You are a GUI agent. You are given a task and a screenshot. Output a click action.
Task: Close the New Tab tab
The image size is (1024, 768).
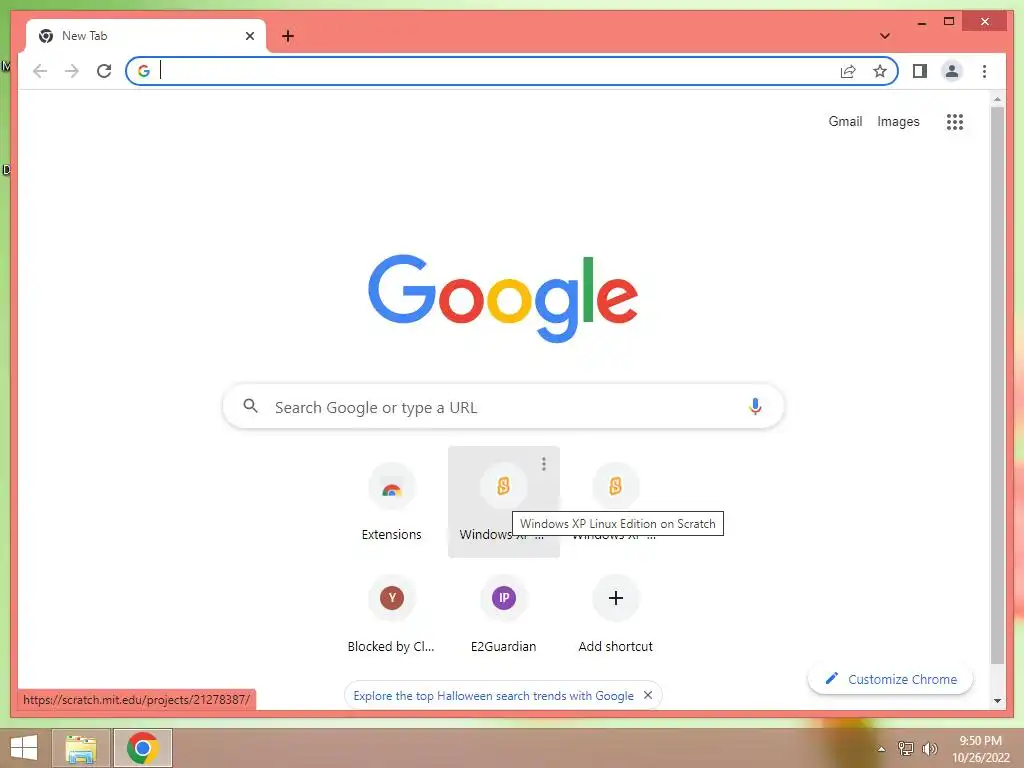pyautogui.click(x=249, y=36)
